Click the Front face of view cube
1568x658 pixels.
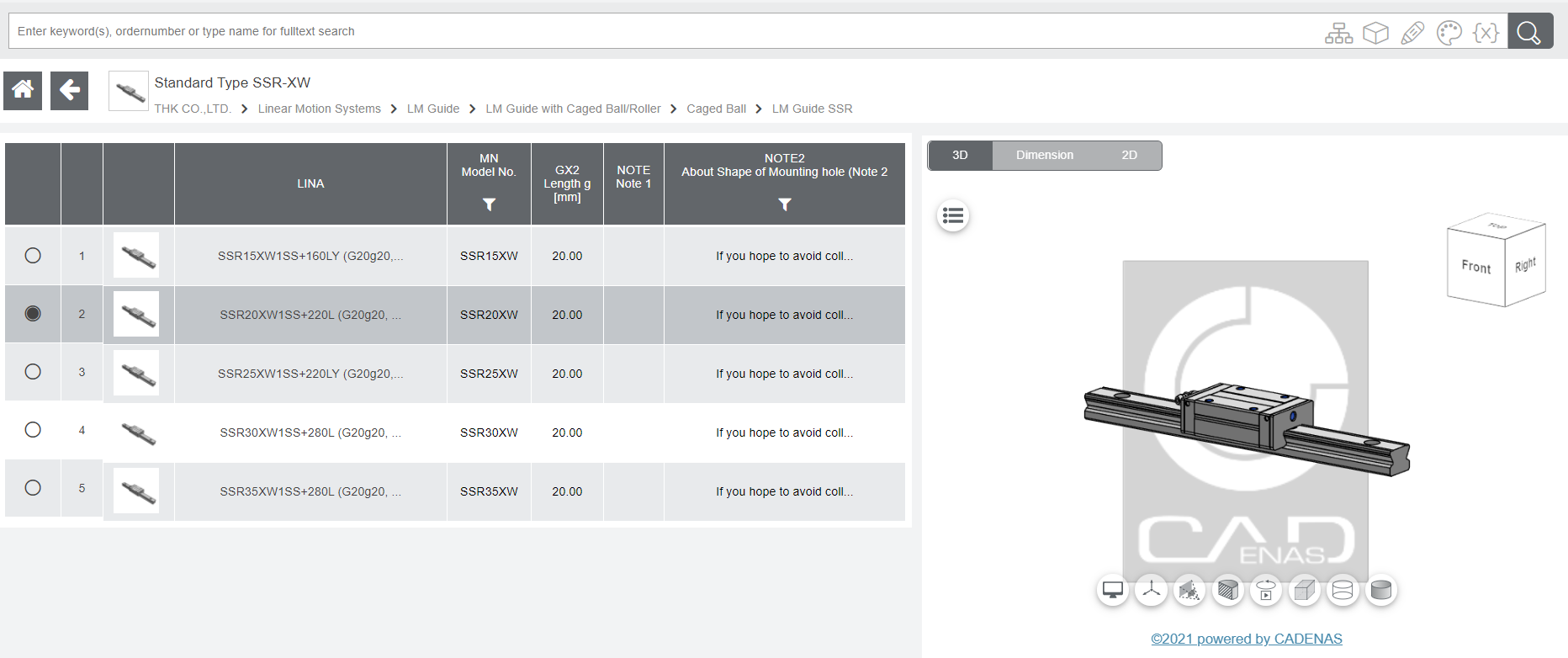click(x=1476, y=268)
